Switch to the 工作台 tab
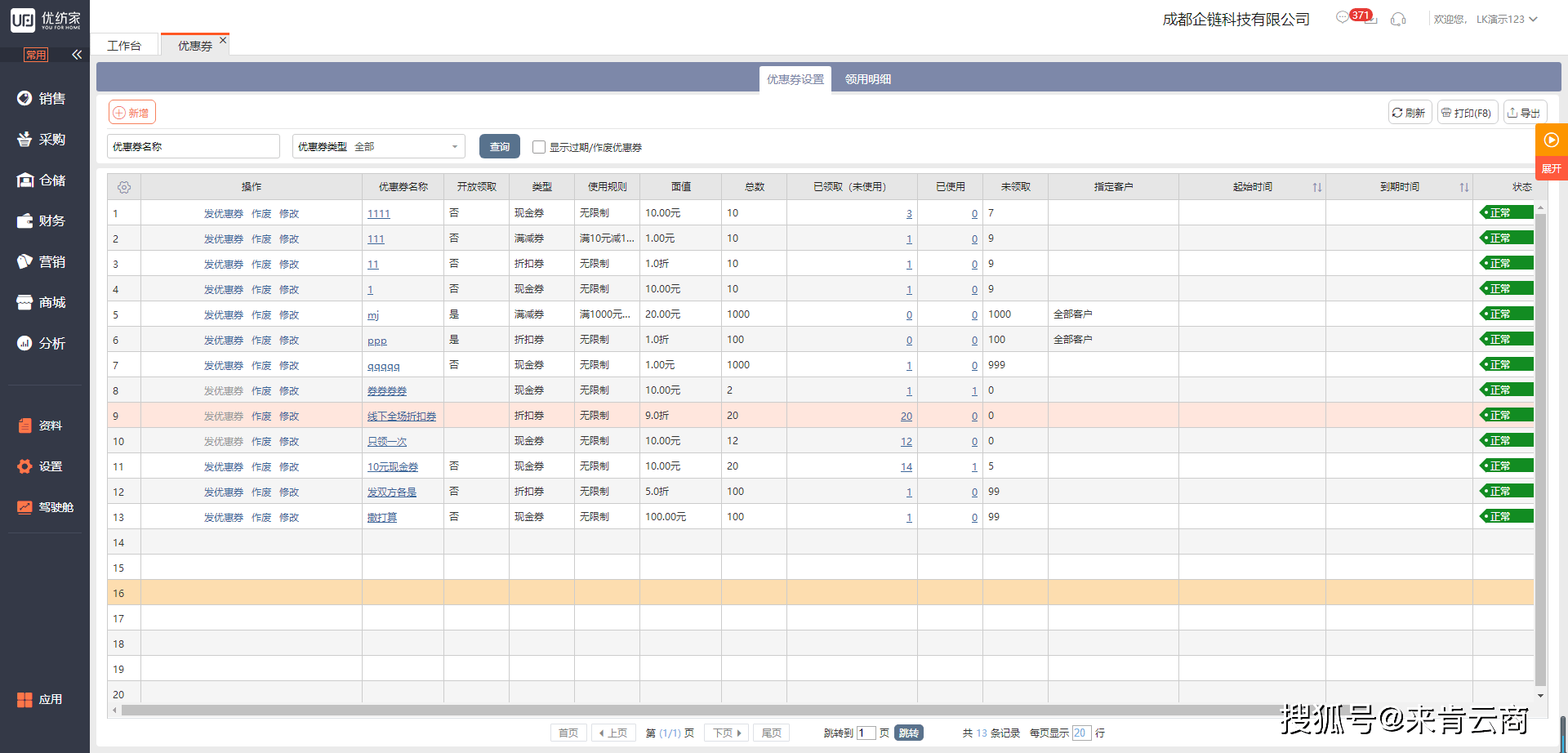1568x753 pixels. (124, 46)
